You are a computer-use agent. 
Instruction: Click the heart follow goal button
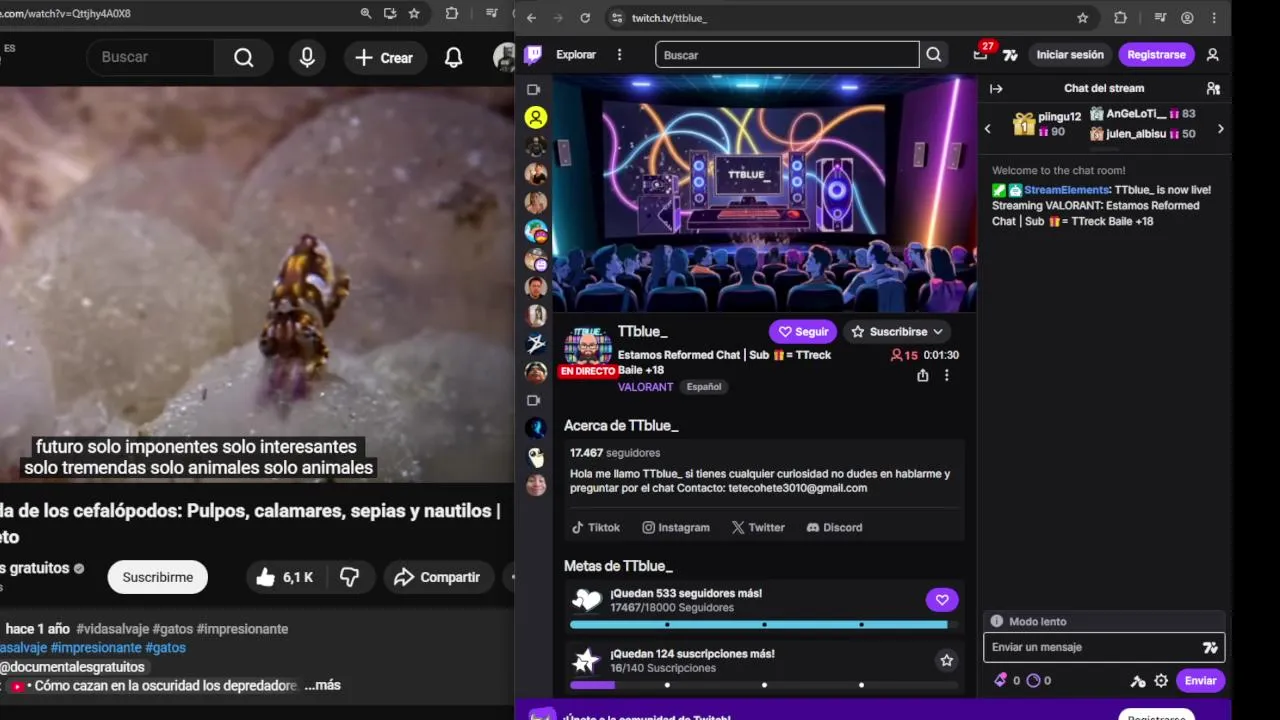[x=942, y=600]
